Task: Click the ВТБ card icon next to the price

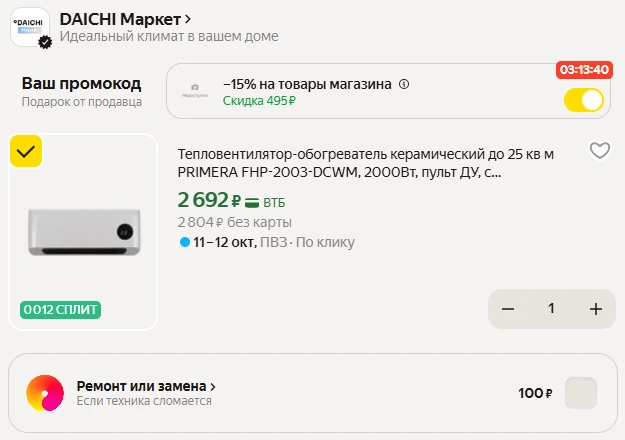Action: tap(252, 202)
